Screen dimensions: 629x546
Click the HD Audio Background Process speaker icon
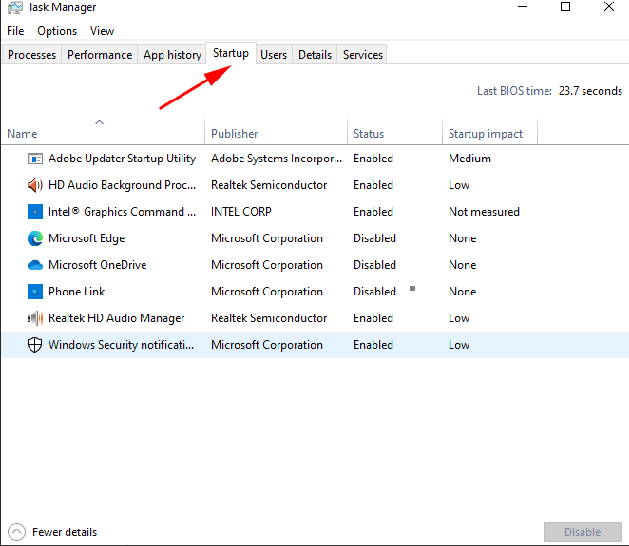point(35,185)
